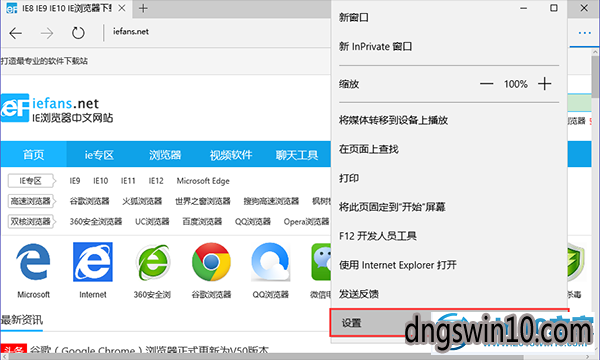The width and height of the screenshot is (600, 360).
Task: Choose 使用 Internet Explorer 打开
Action: tap(449, 265)
